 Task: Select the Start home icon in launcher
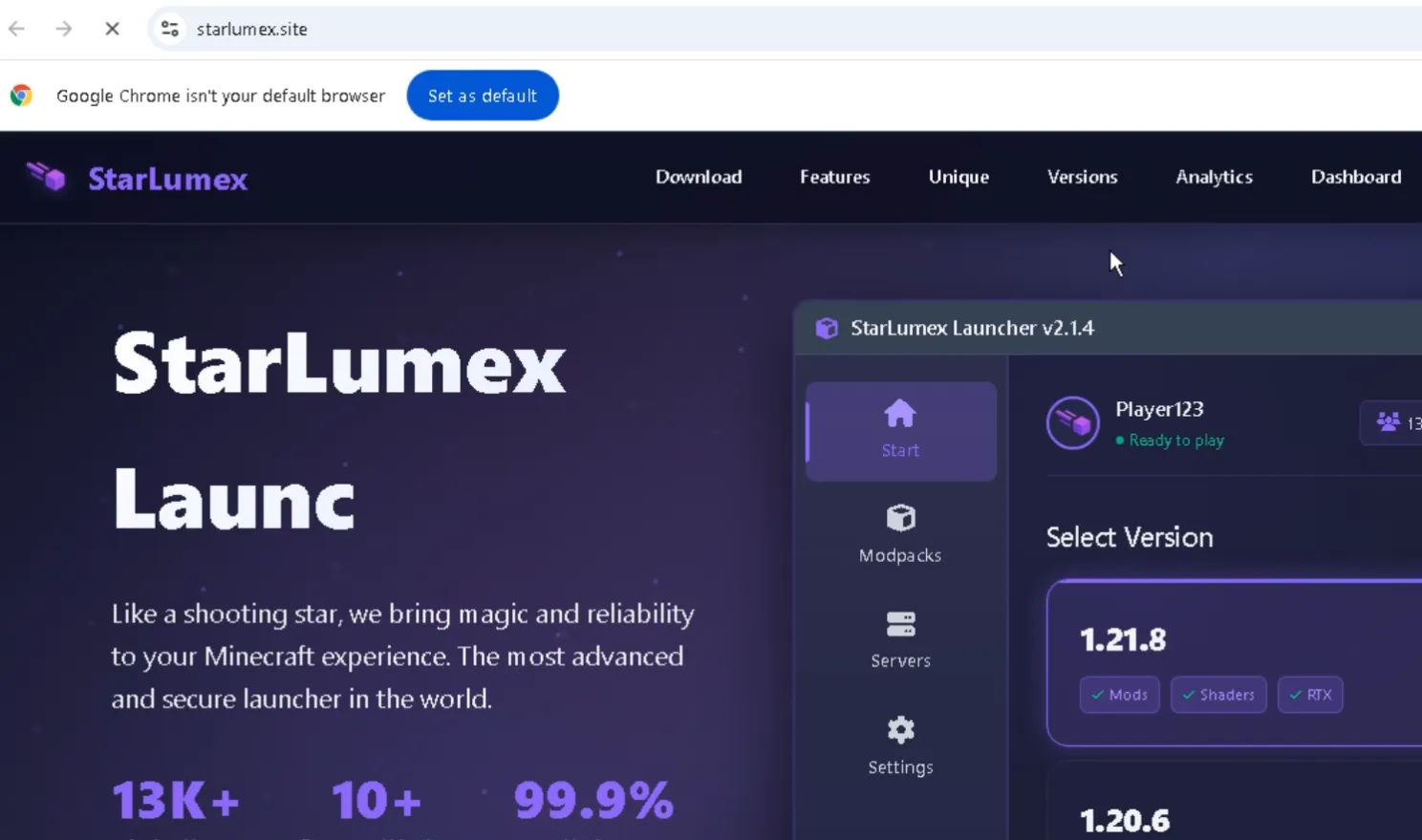tap(900, 415)
